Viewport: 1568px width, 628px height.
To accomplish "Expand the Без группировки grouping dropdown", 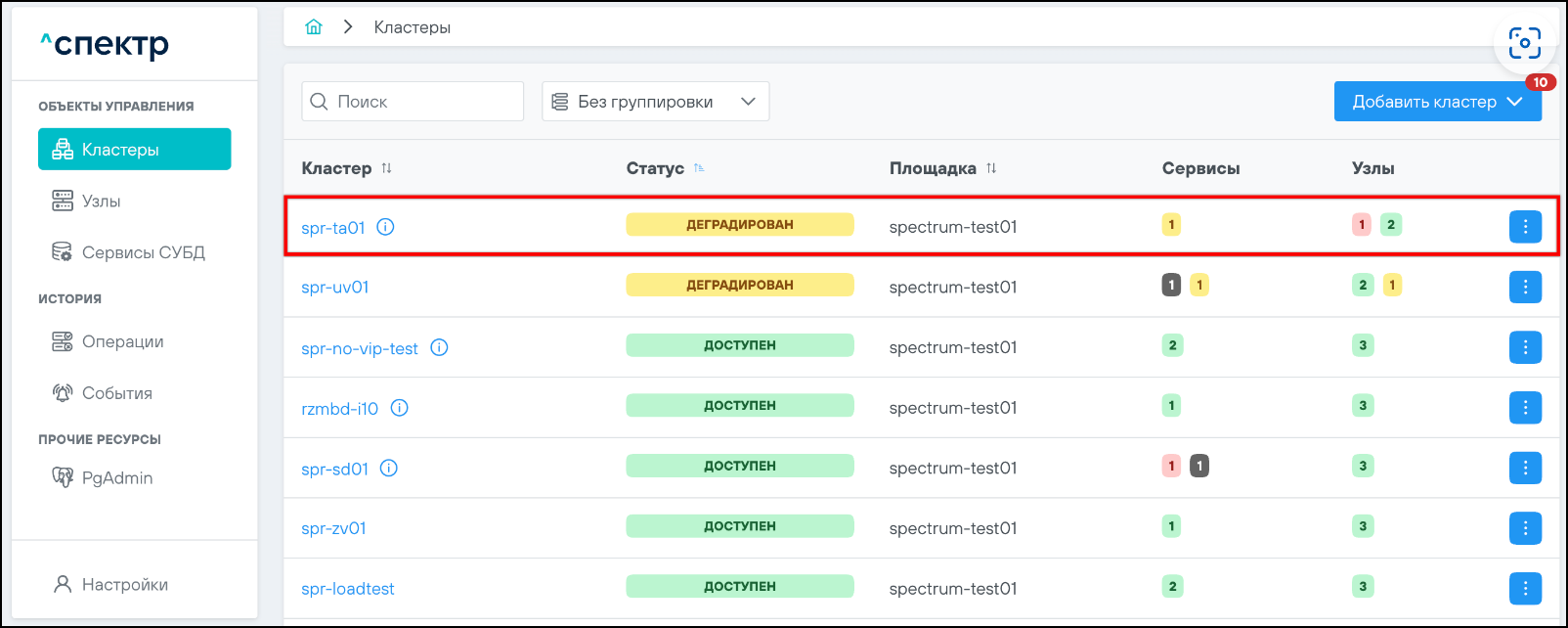I will [655, 102].
